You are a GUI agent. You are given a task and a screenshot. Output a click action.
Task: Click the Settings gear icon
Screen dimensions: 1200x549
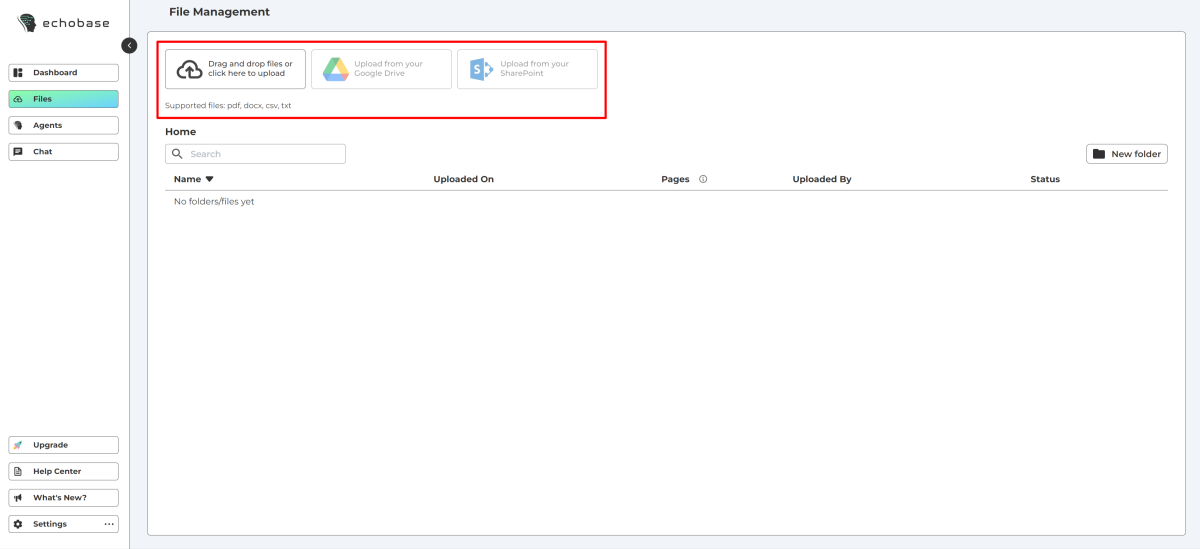[18, 524]
